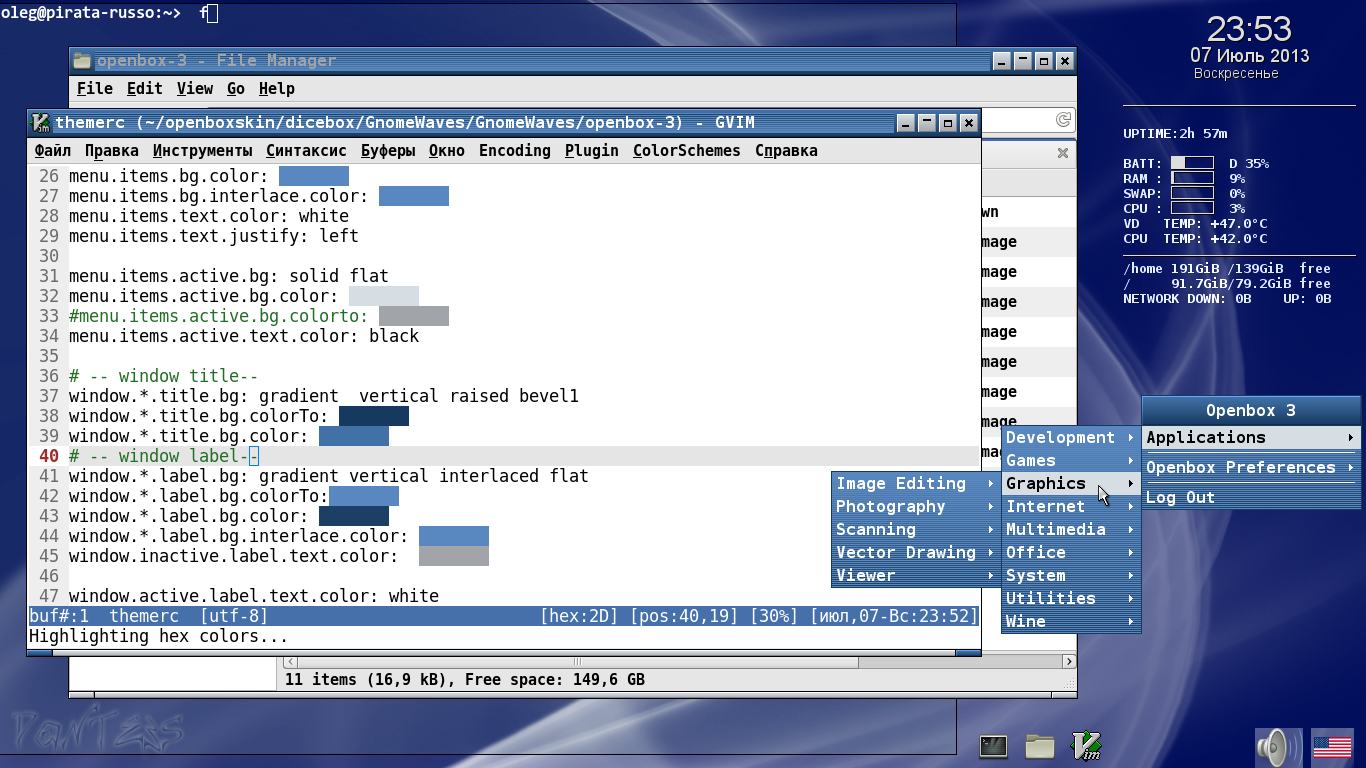Screen dimensions: 1366x768
Task: Click the File Manager horizontal scrollbar track
Action: click(x=679, y=661)
